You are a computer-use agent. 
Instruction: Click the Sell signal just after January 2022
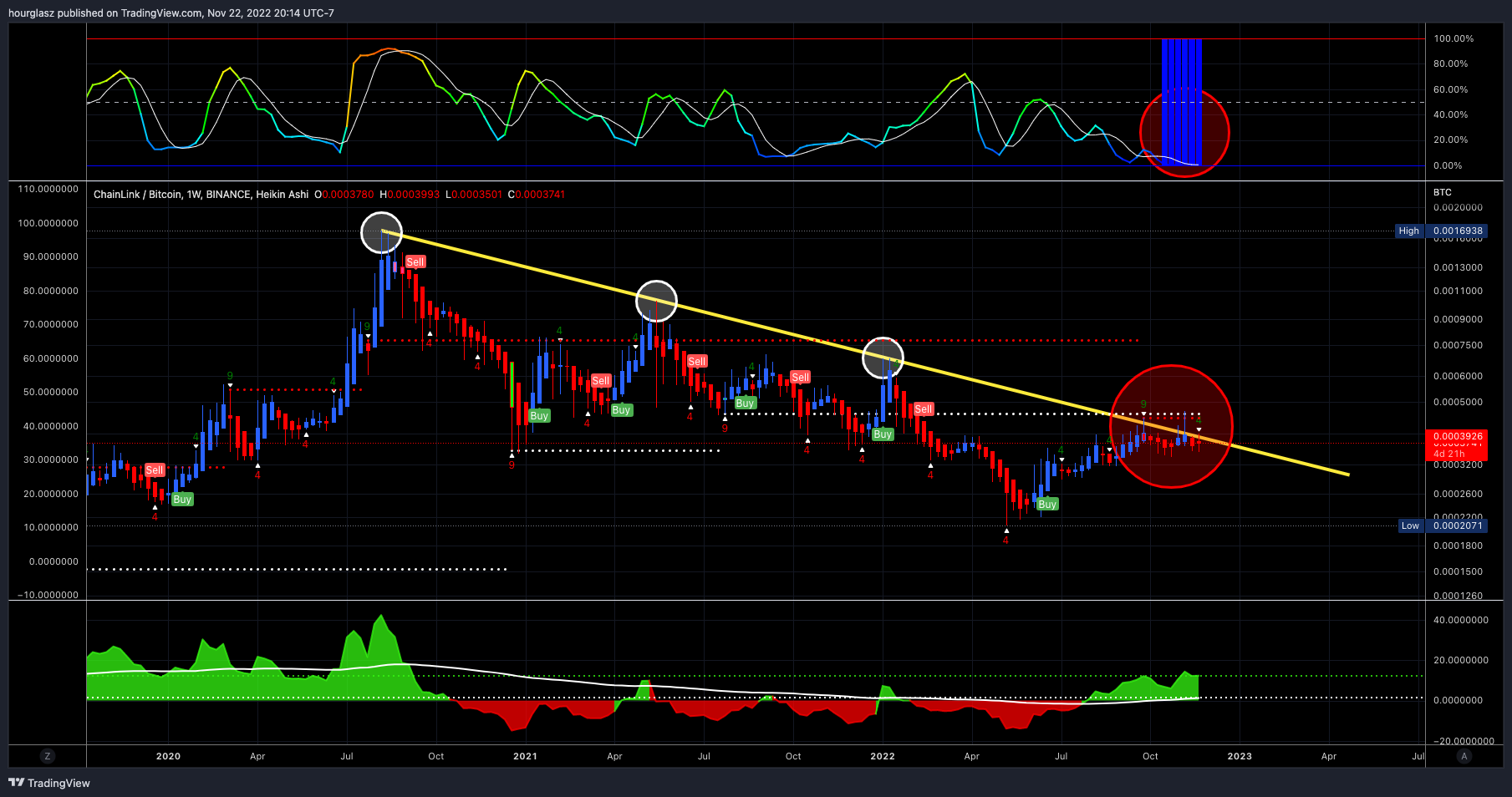pyautogui.click(x=924, y=409)
